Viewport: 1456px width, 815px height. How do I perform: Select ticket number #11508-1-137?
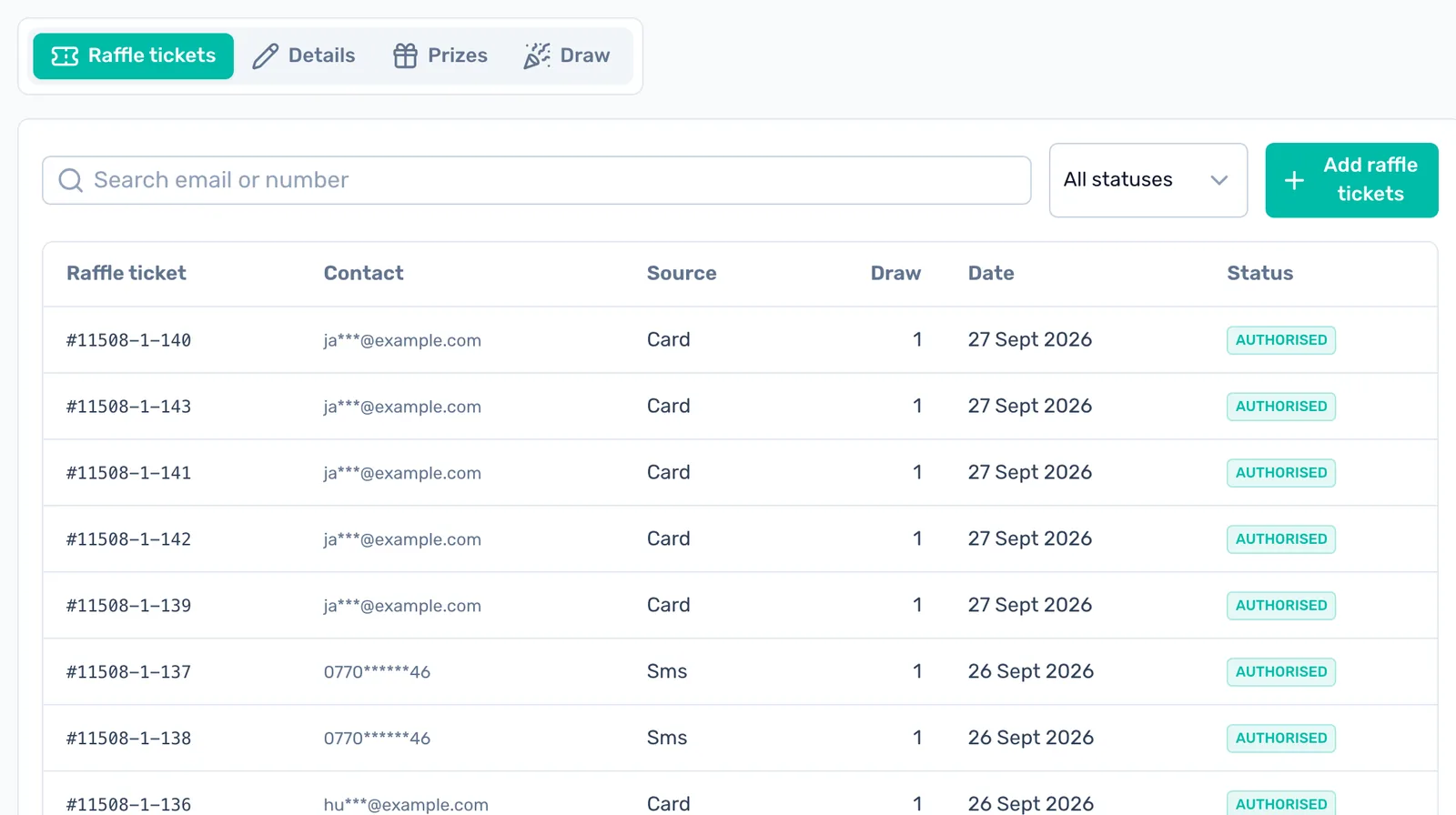click(x=128, y=672)
